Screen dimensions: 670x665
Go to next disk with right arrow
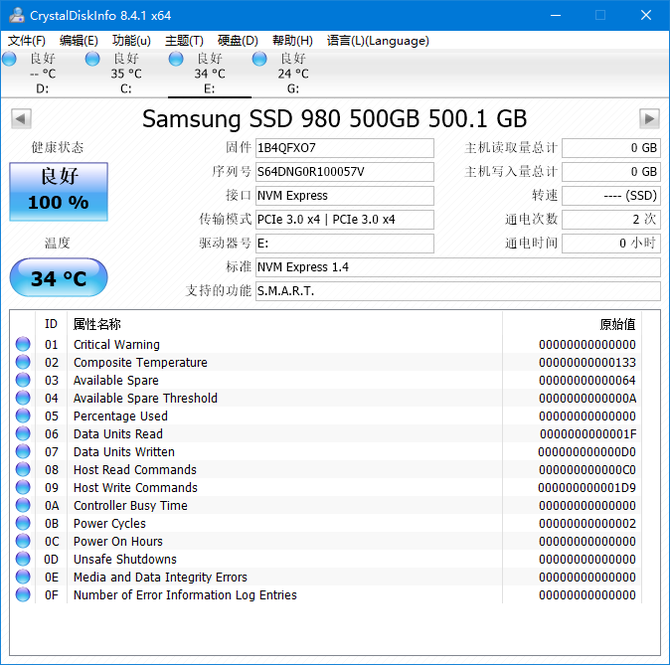coord(649,119)
